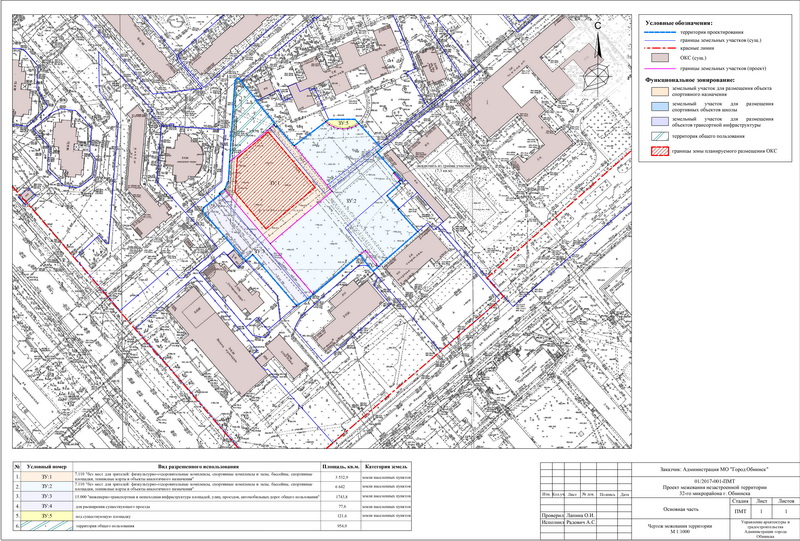
Task: Select the yellow ЗУ:5 cell in the table
Action: [x=47, y=516]
